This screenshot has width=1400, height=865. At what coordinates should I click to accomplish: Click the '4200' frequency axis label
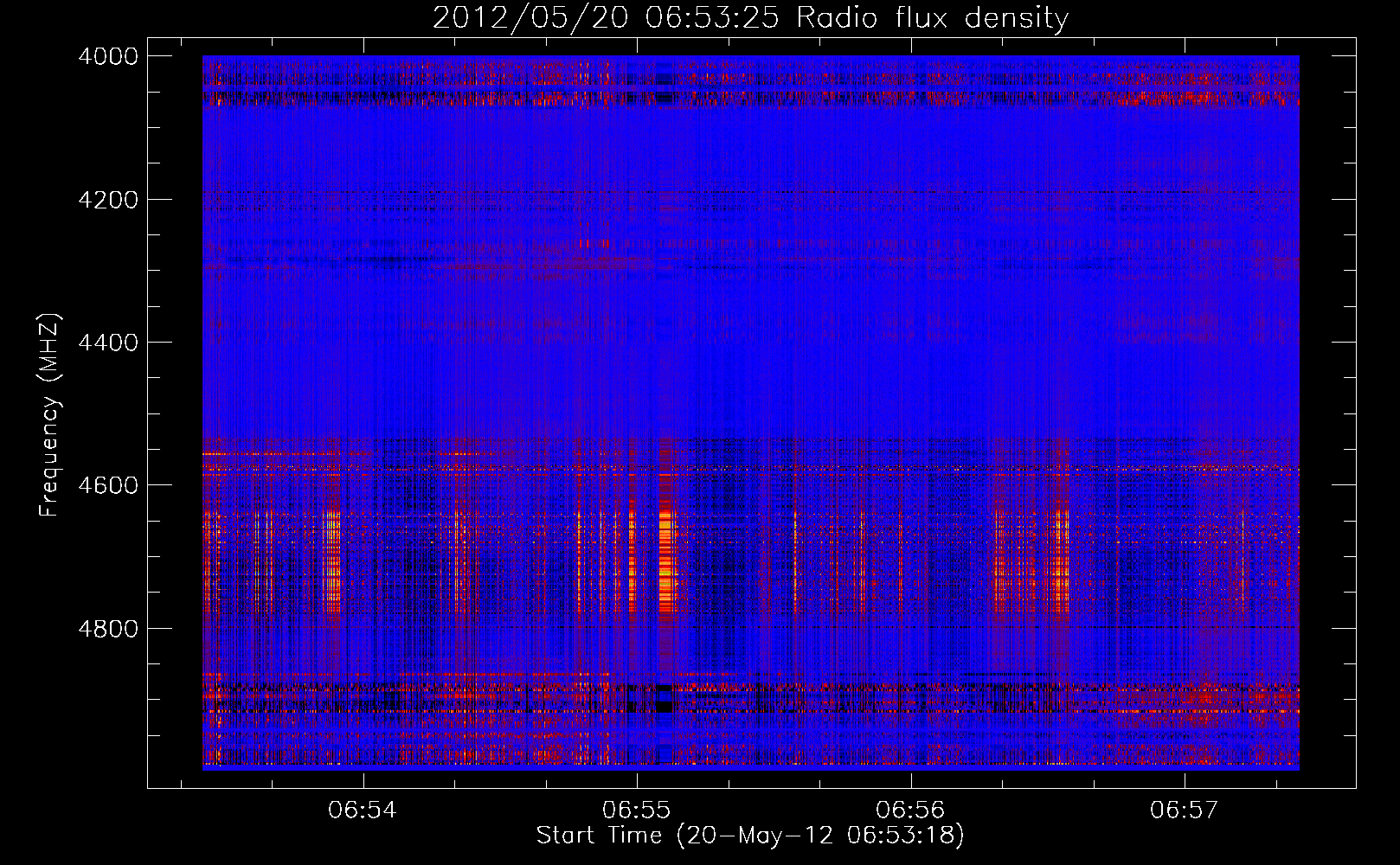point(108,200)
